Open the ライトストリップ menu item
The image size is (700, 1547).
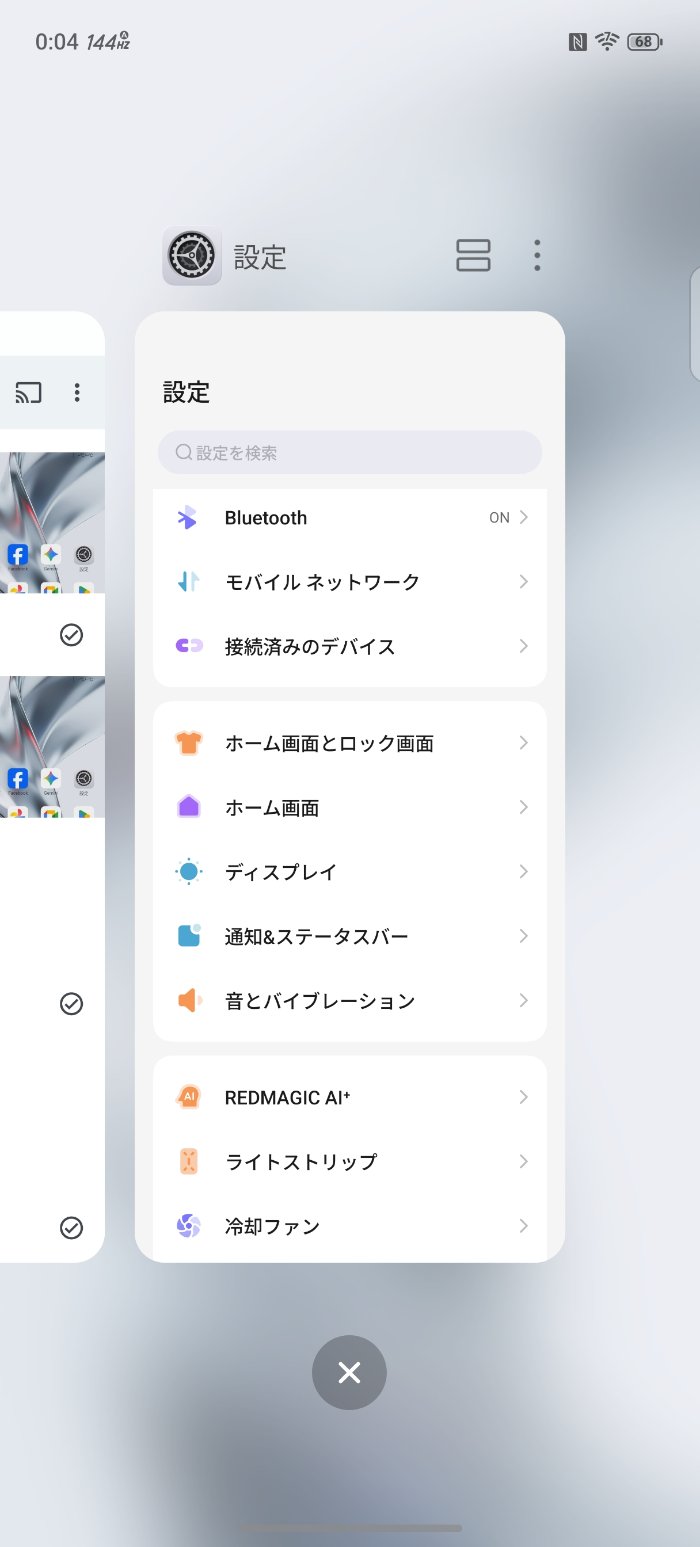coord(300,1162)
